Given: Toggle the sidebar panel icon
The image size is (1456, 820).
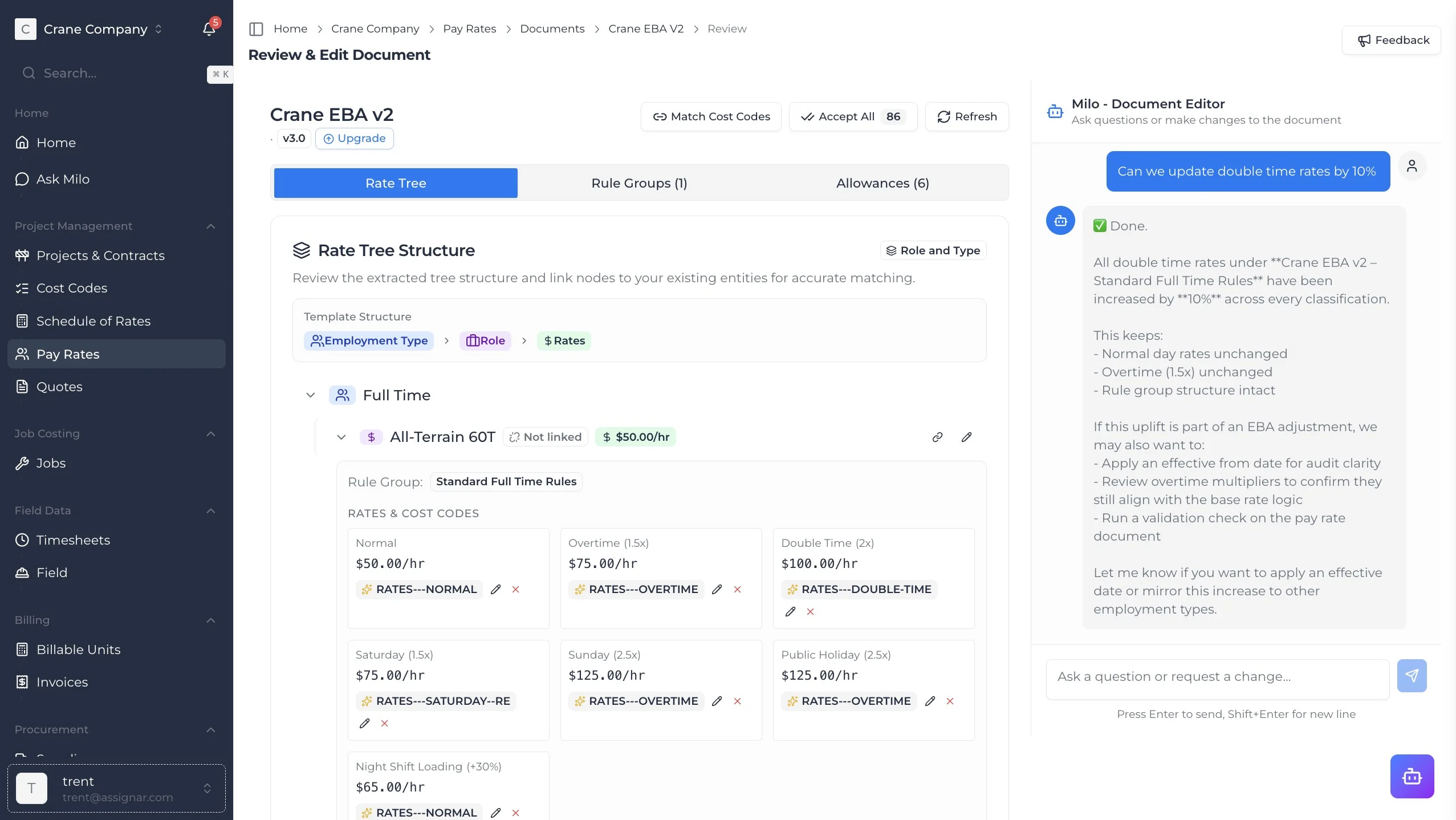Looking at the screenshot, I should click(x=256, y=29).
